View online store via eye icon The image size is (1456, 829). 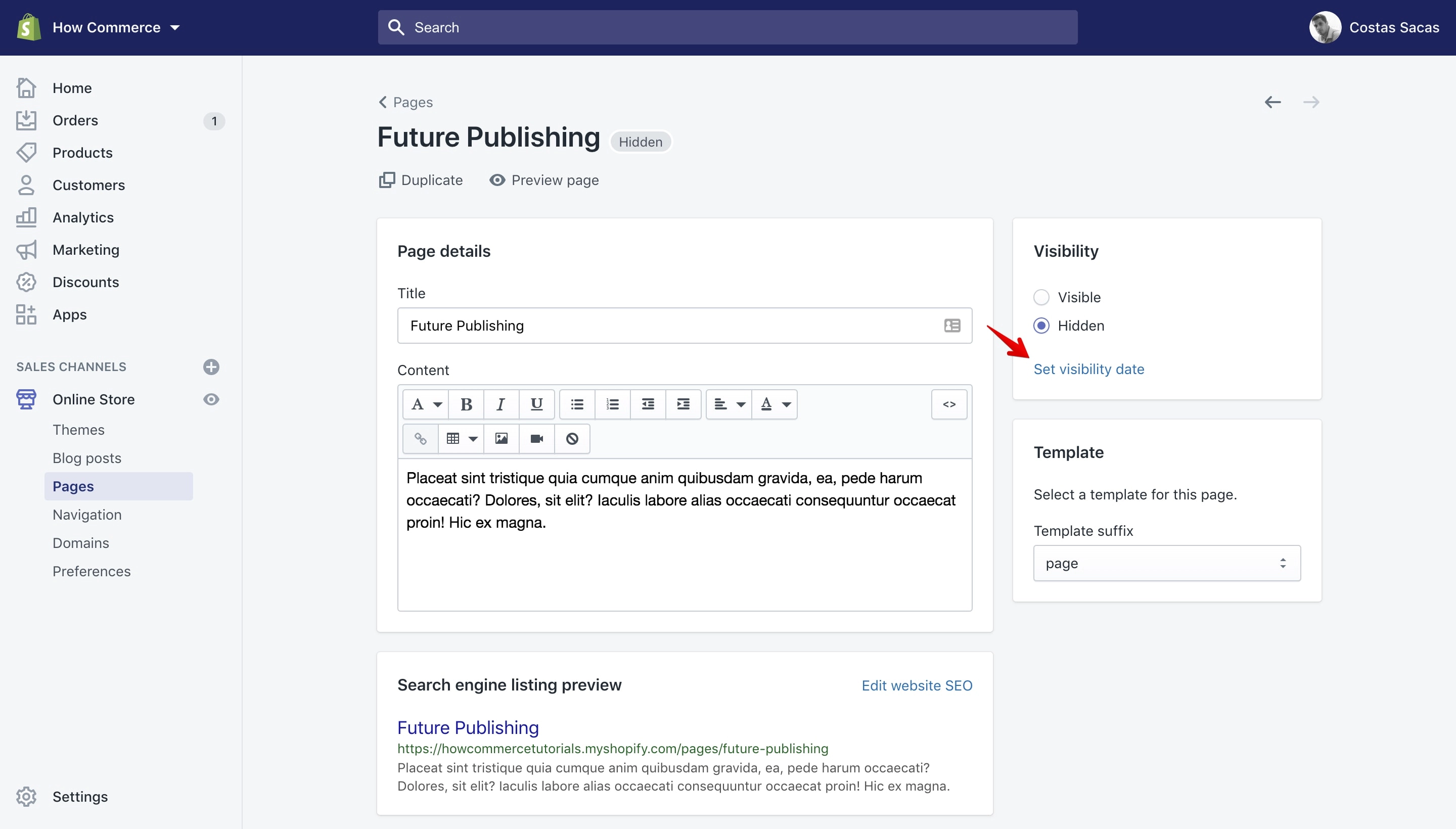pyautogui.click(x=211, y=399)
